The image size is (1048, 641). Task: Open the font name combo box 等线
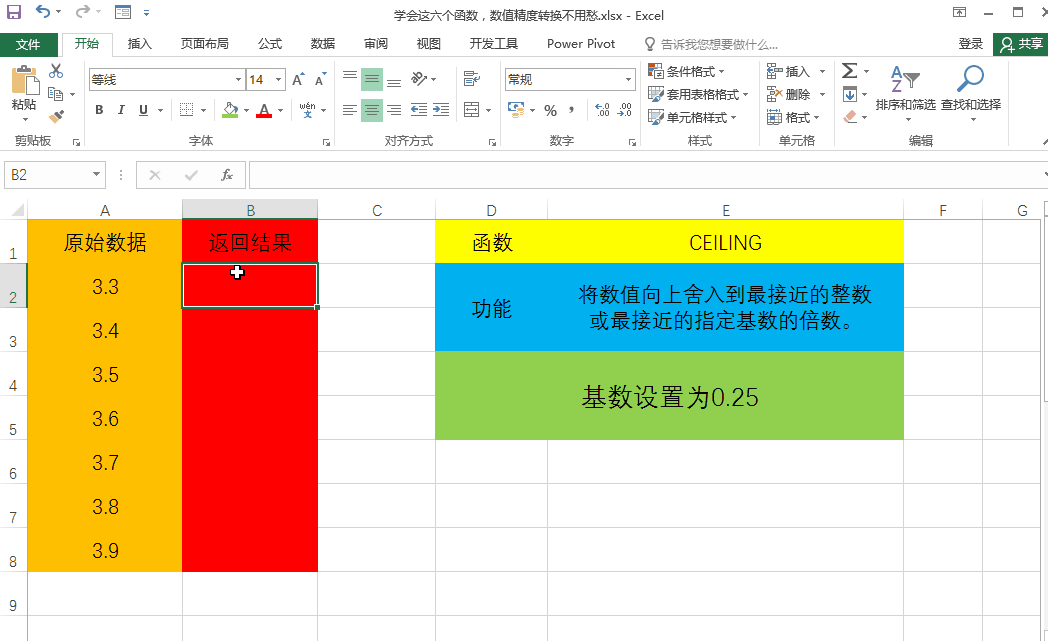pyautogui.click(x=166, y=80)
